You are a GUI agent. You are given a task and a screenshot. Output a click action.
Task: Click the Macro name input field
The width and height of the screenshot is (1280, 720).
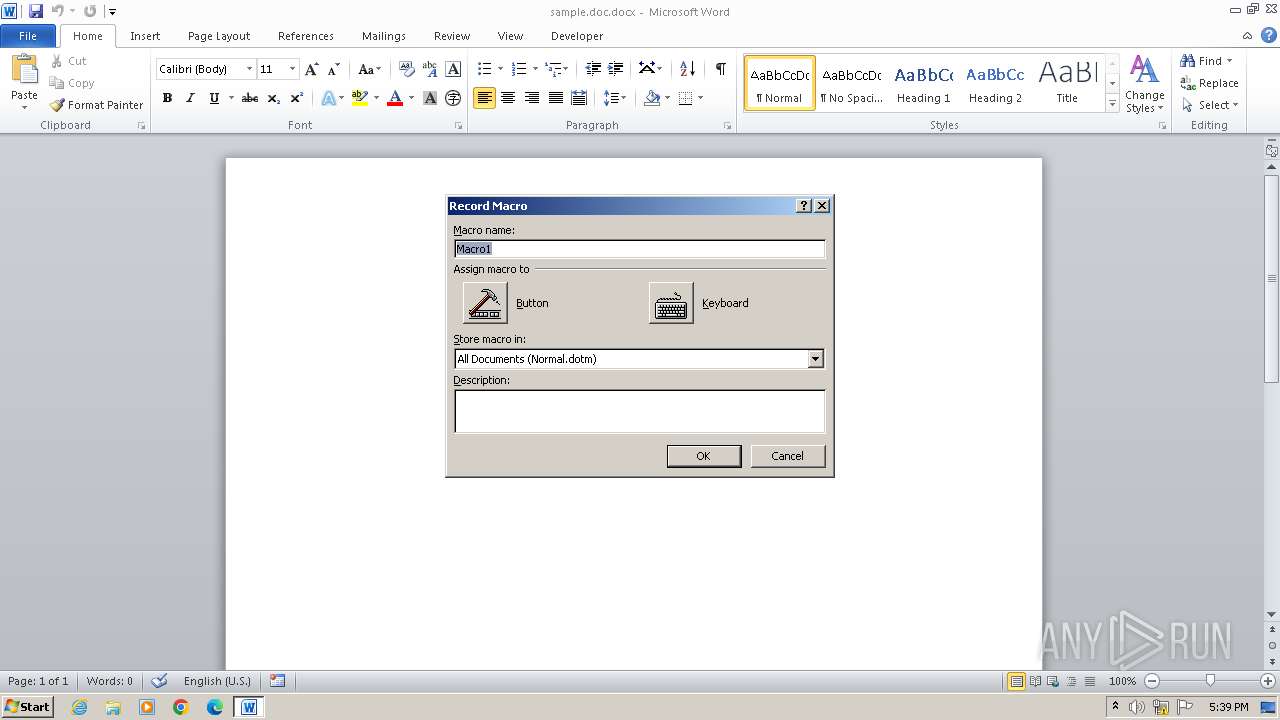point(640,249)
